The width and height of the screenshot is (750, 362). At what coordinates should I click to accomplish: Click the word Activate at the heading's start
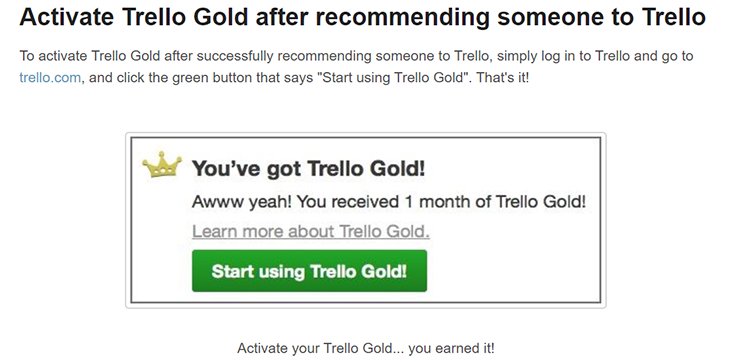[66, 18]
